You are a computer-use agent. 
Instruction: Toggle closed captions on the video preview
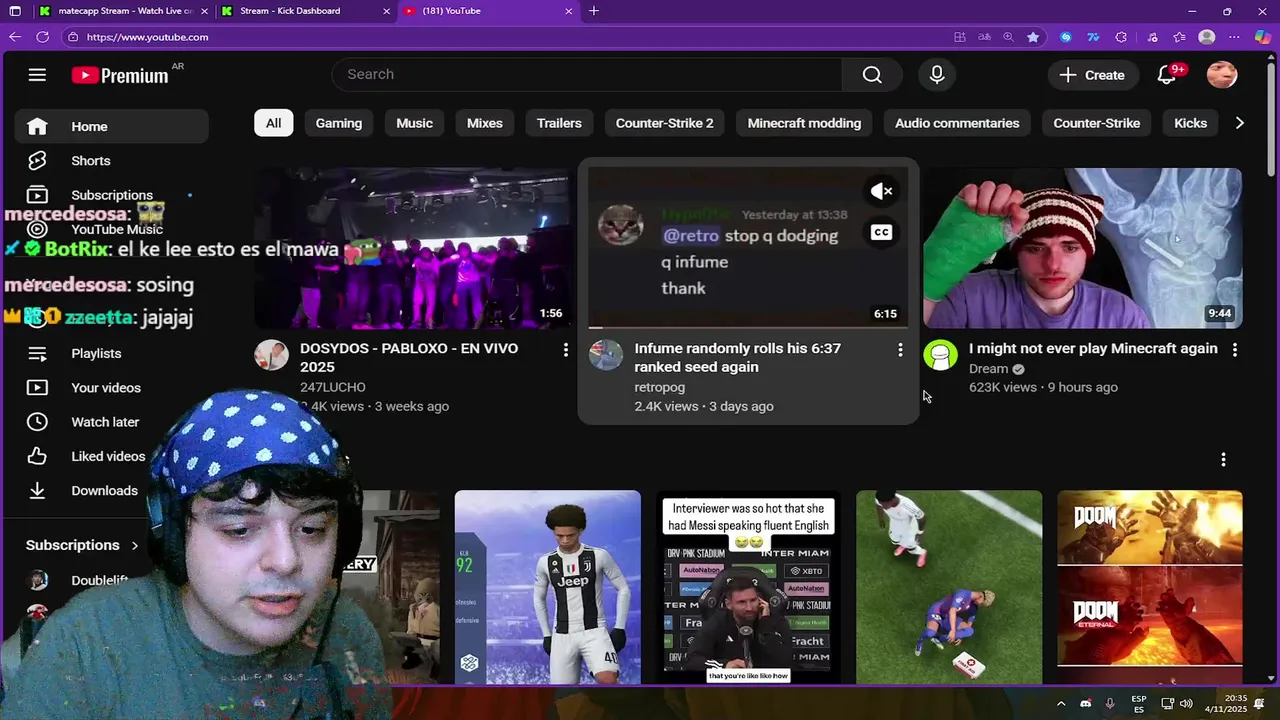(x=881, y=232)
